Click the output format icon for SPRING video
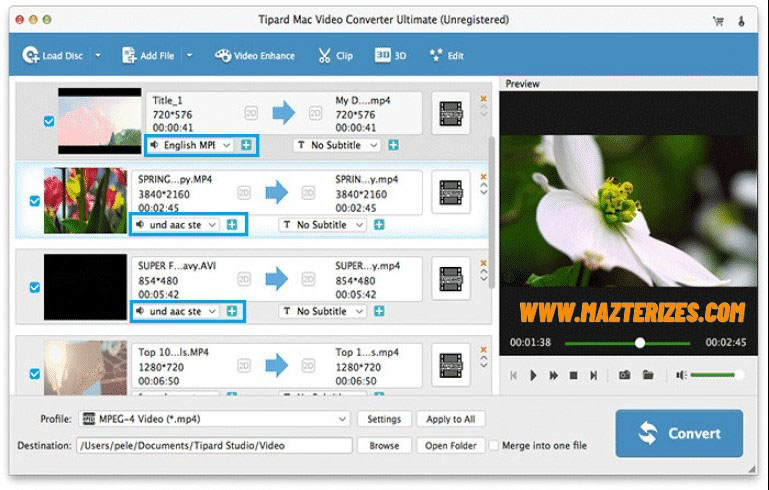The image size is (769, 490). click(451, 192)
